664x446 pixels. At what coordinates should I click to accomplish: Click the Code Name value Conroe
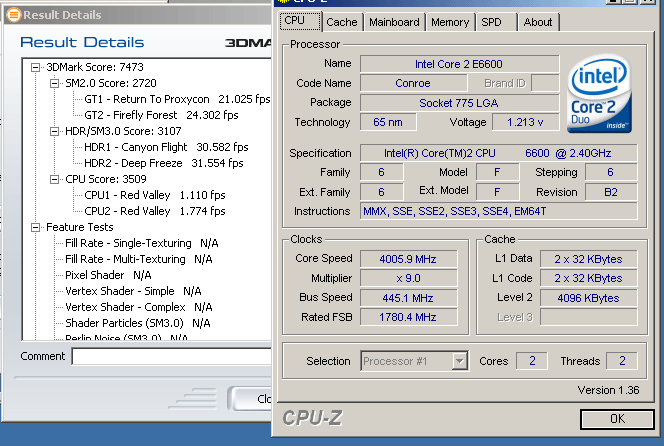point(414,83)
